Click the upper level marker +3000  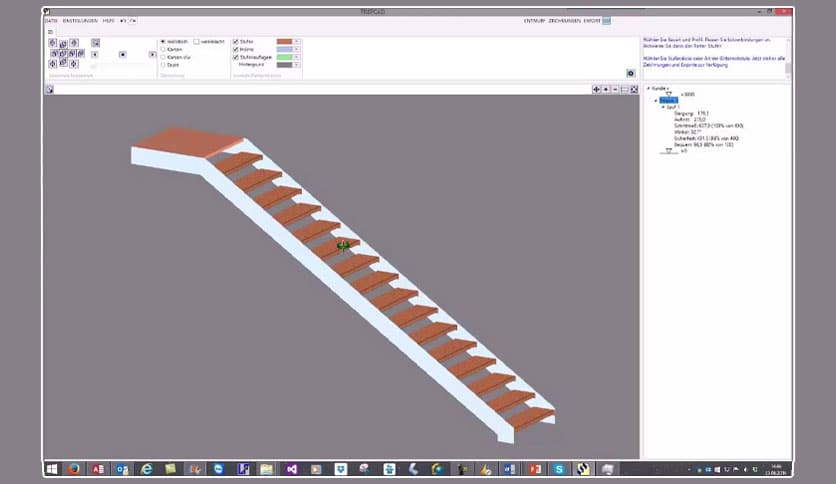688,94
